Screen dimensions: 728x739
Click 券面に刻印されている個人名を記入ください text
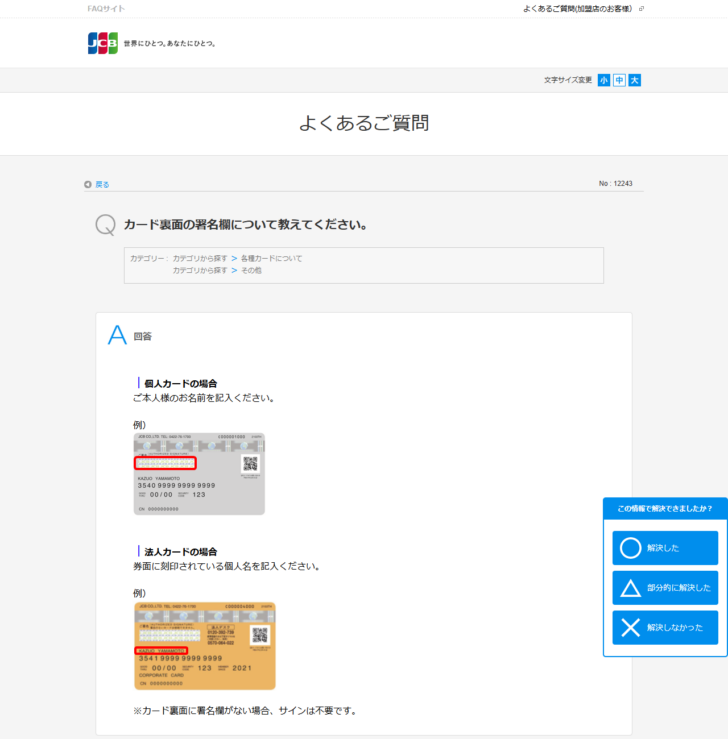click(x=227, y=566)
